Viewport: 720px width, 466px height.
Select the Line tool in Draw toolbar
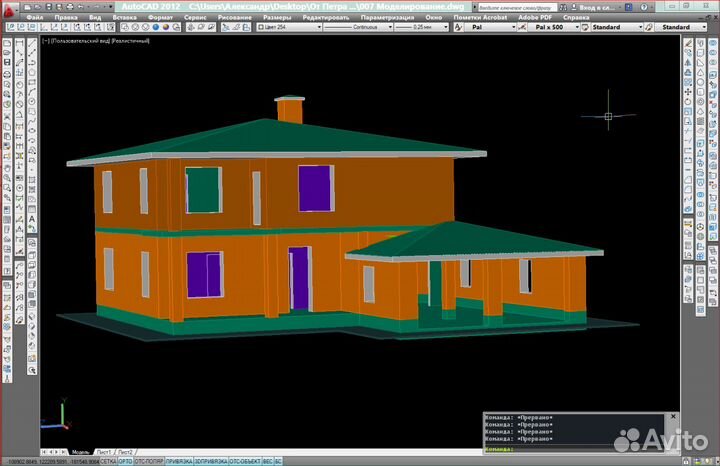click(x=32, y=44)
